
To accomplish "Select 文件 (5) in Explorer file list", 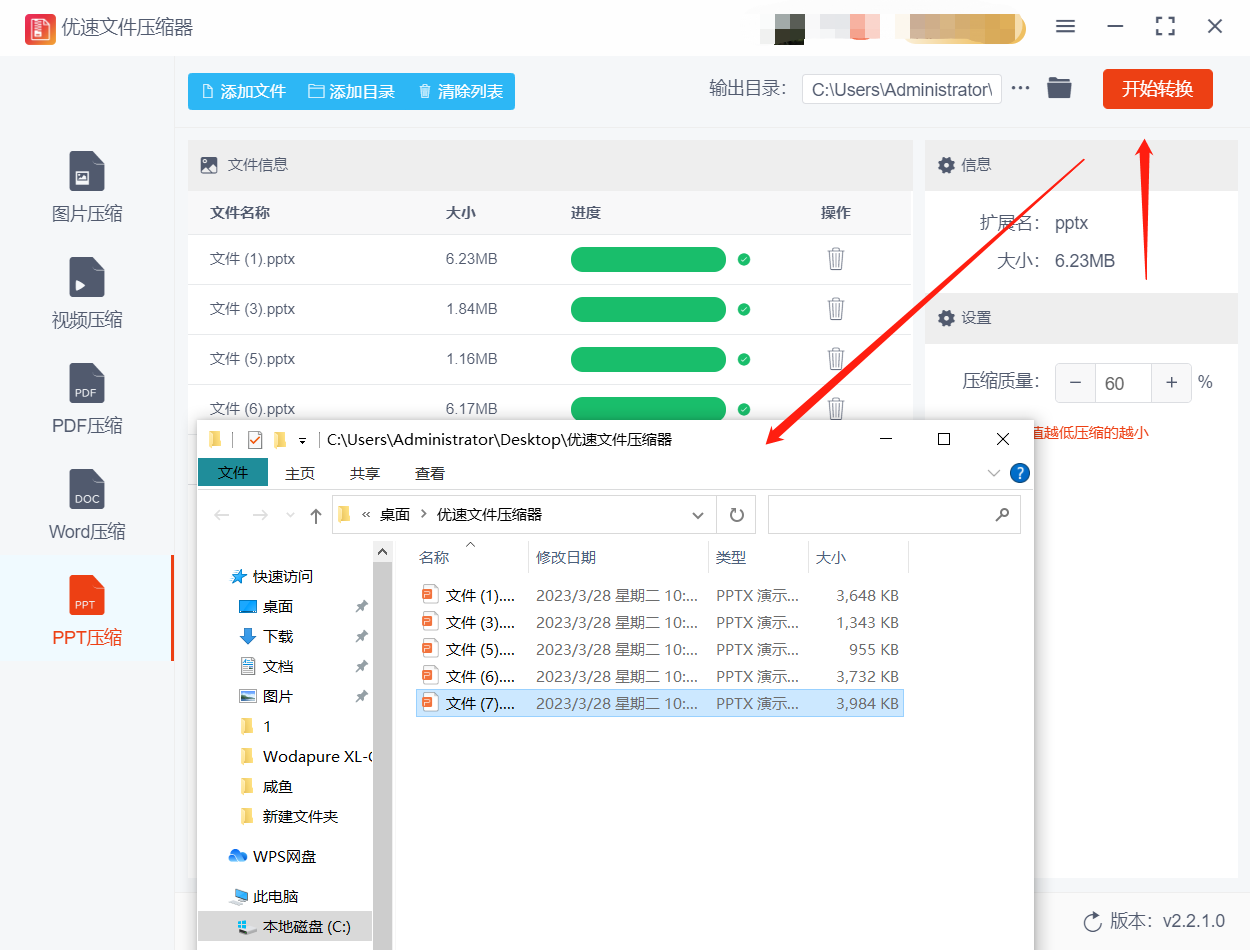I will [x=660, y=649].
